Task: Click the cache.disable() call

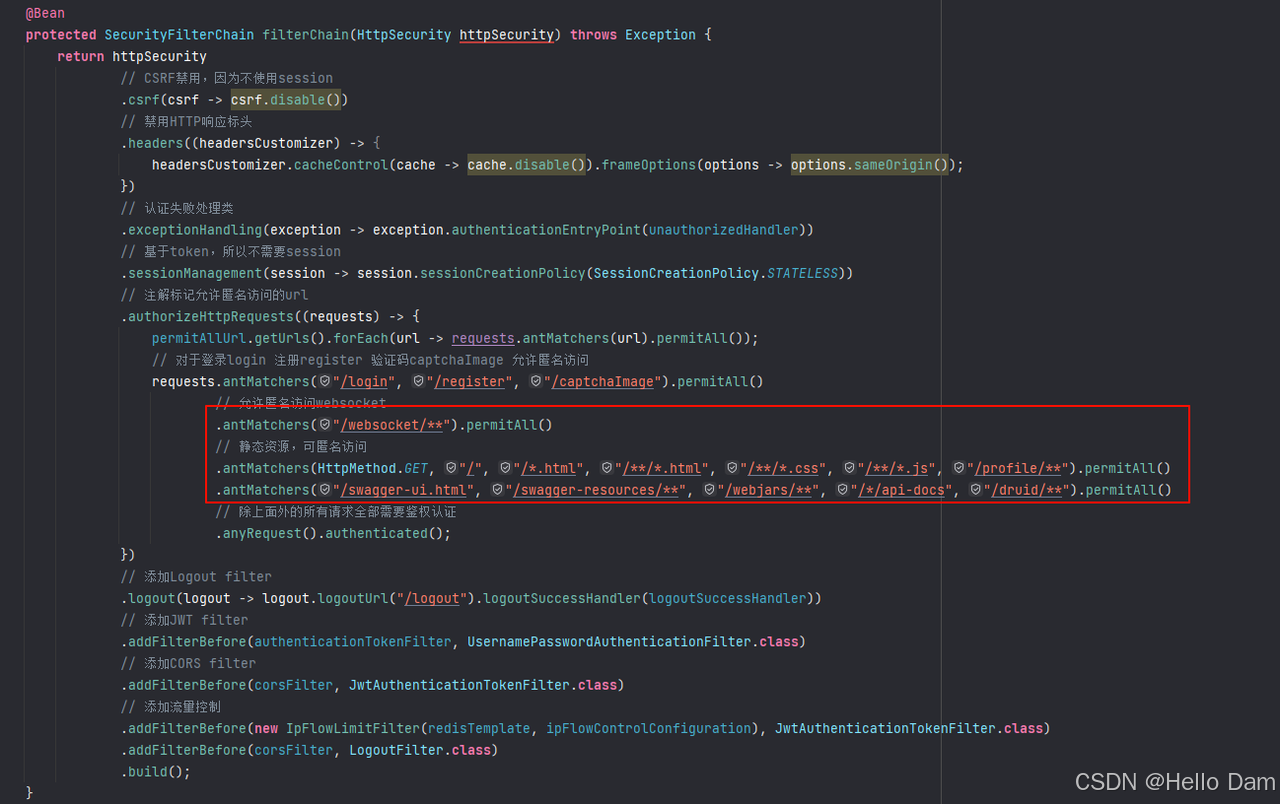Action: 529,165
